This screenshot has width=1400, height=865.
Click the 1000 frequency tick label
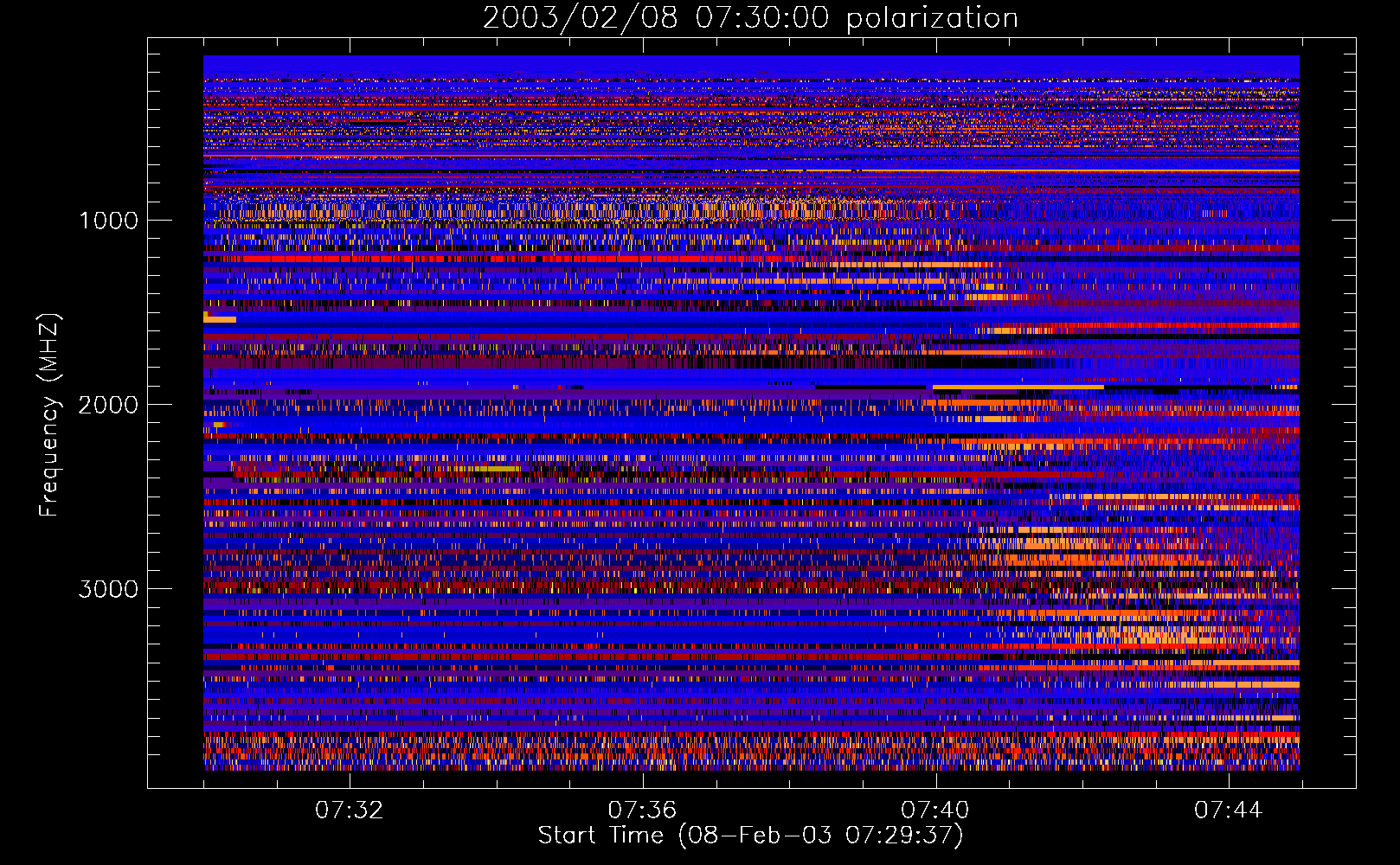[108, 221]
